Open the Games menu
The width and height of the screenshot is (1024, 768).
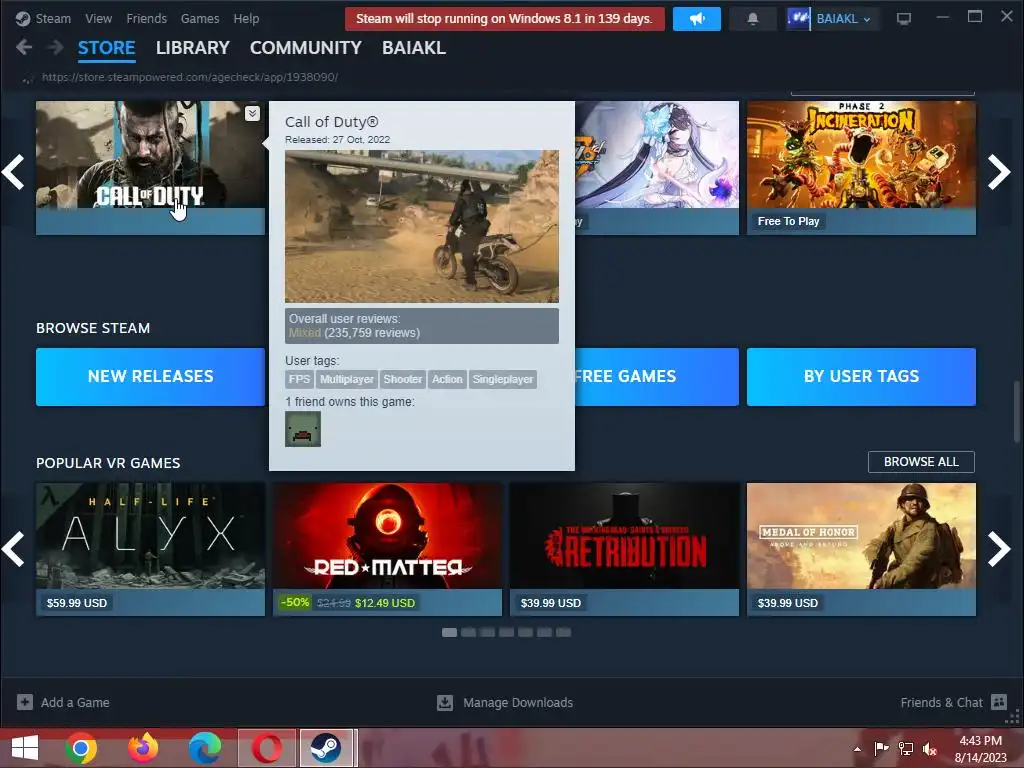pos(200,19)
